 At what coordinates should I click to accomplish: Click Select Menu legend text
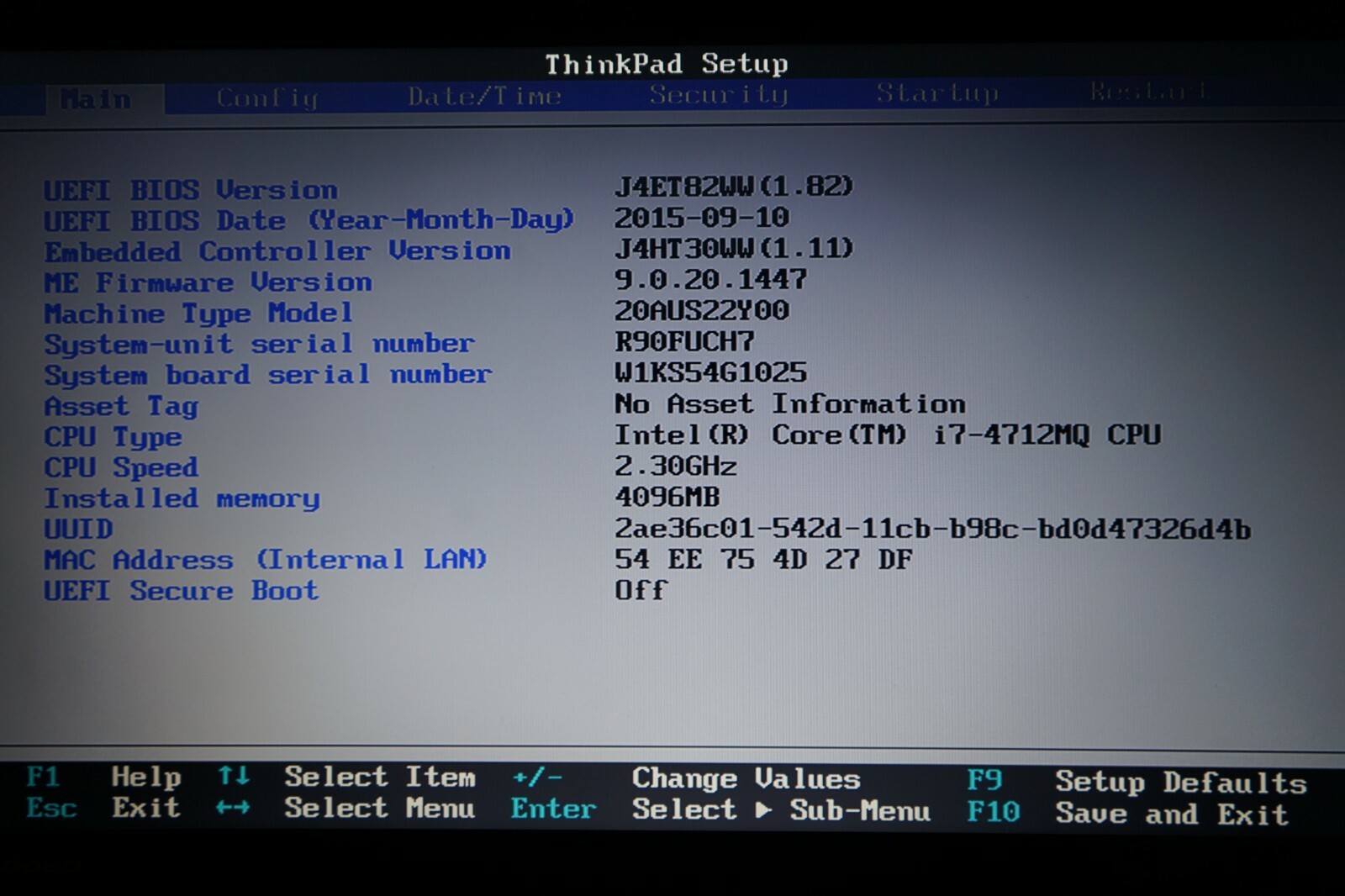click(380, 809)
